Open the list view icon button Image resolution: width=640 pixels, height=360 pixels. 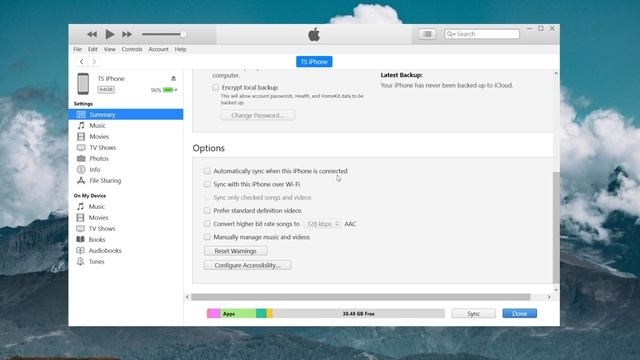(x=427, y=34)
